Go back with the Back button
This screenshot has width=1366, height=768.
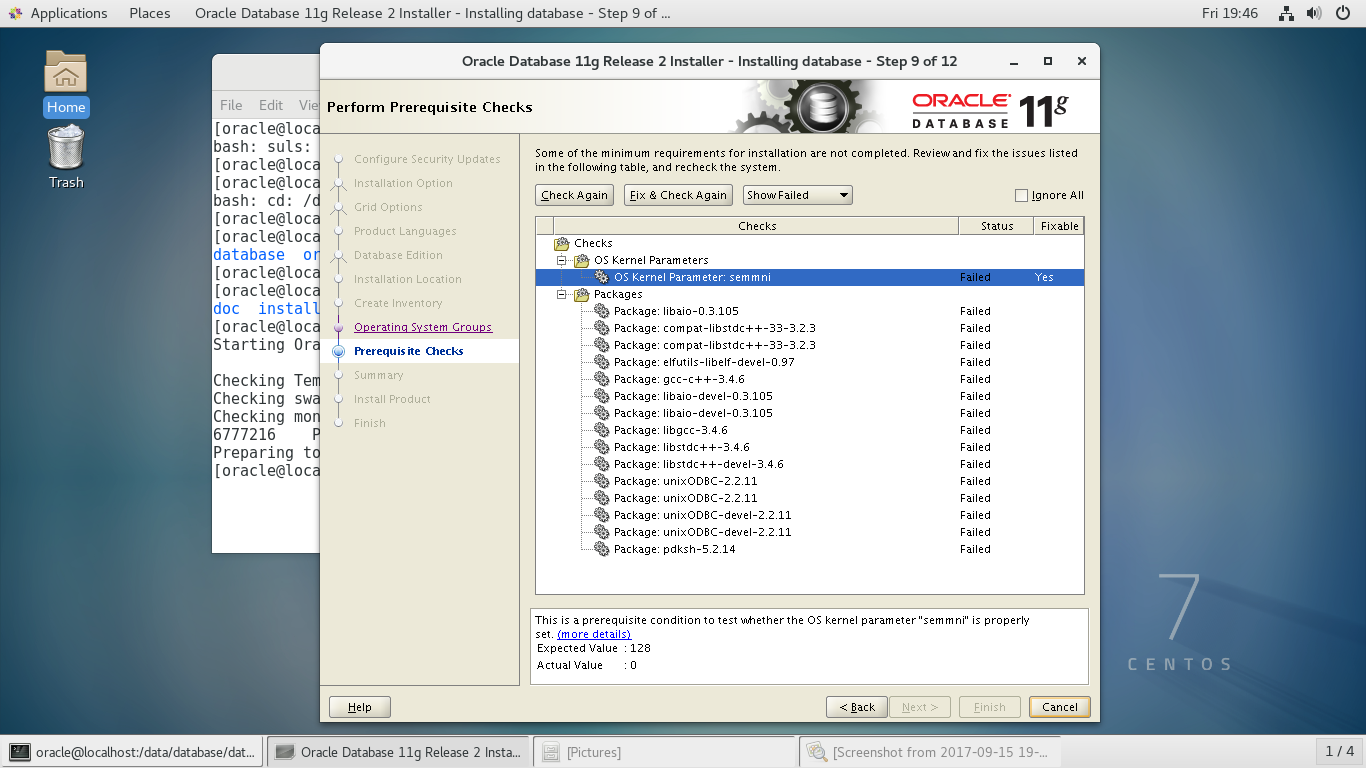click(857, 707)
